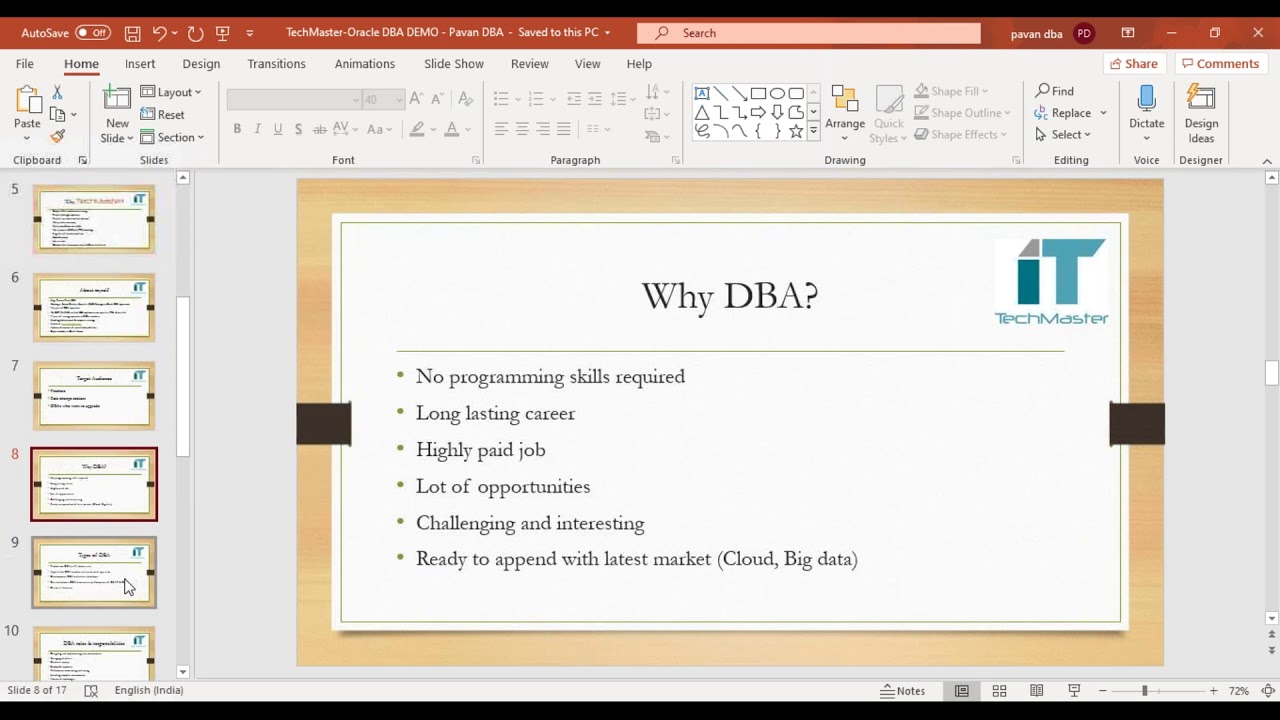Open Quick Styles gallery
1280x720 pixels.
(x=888, y=115)
